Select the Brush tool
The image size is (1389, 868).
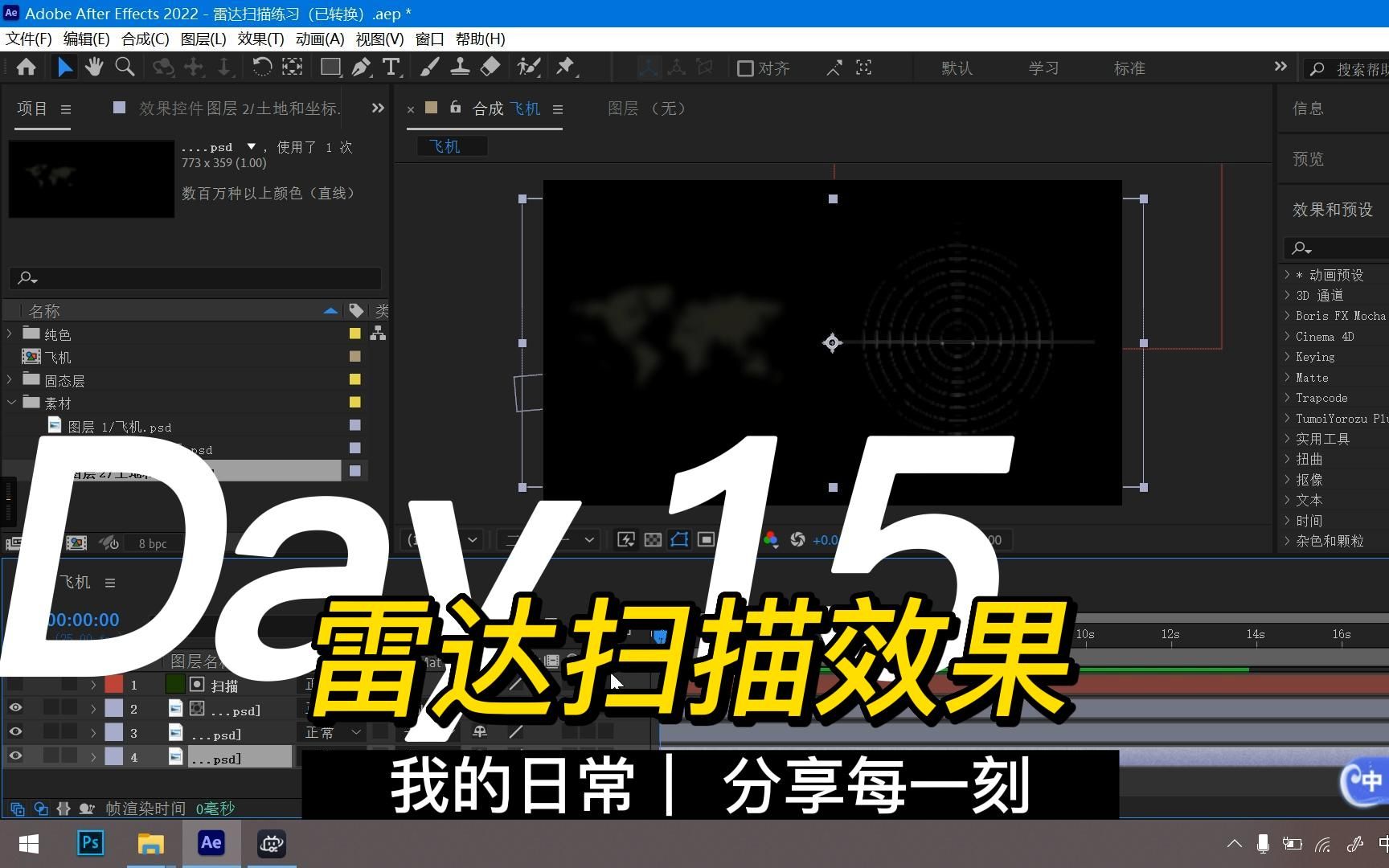[429, 67]
